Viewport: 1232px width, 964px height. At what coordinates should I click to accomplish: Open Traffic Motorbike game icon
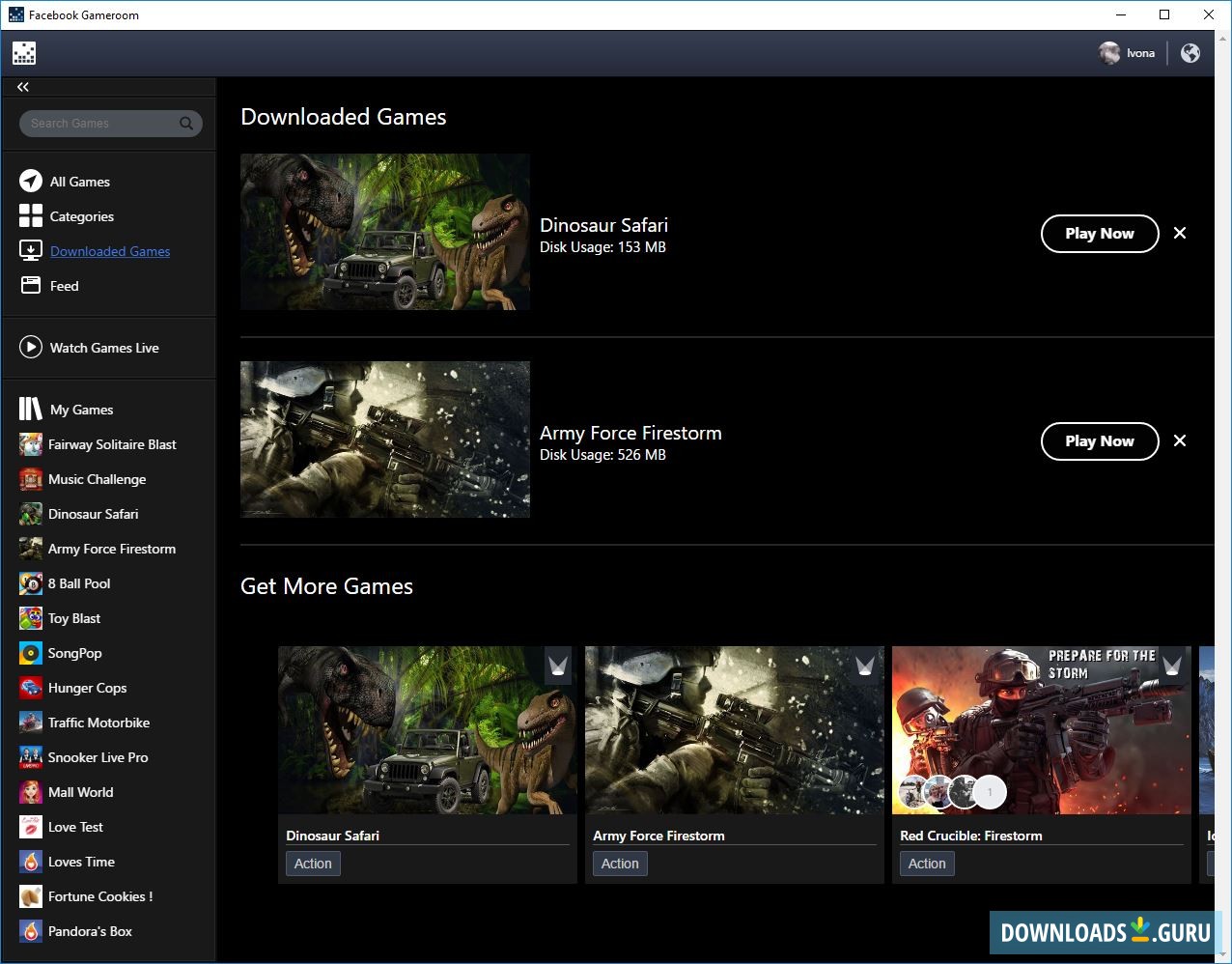(31, 723)
